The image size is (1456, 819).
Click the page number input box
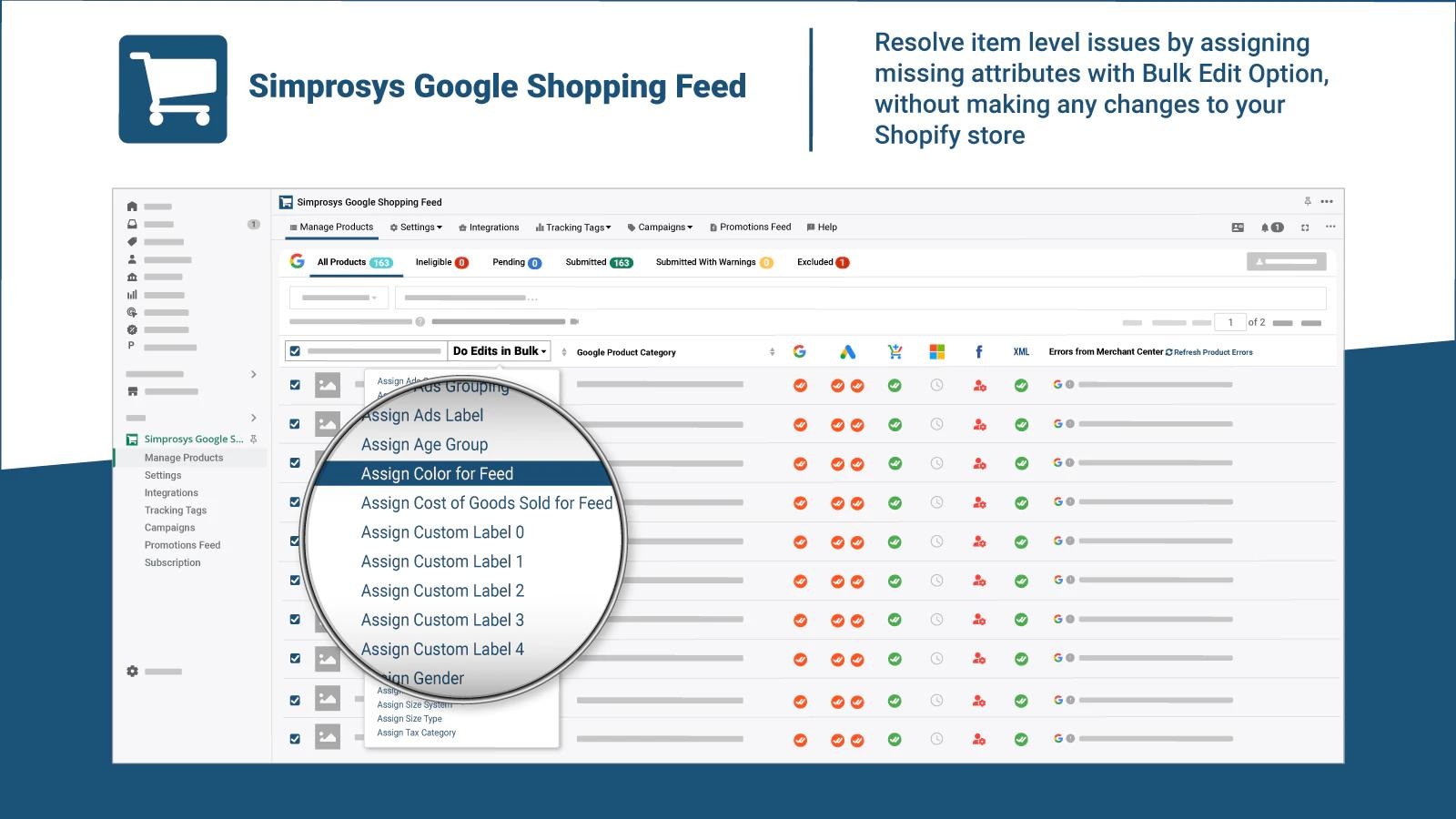pos(1230,322)
